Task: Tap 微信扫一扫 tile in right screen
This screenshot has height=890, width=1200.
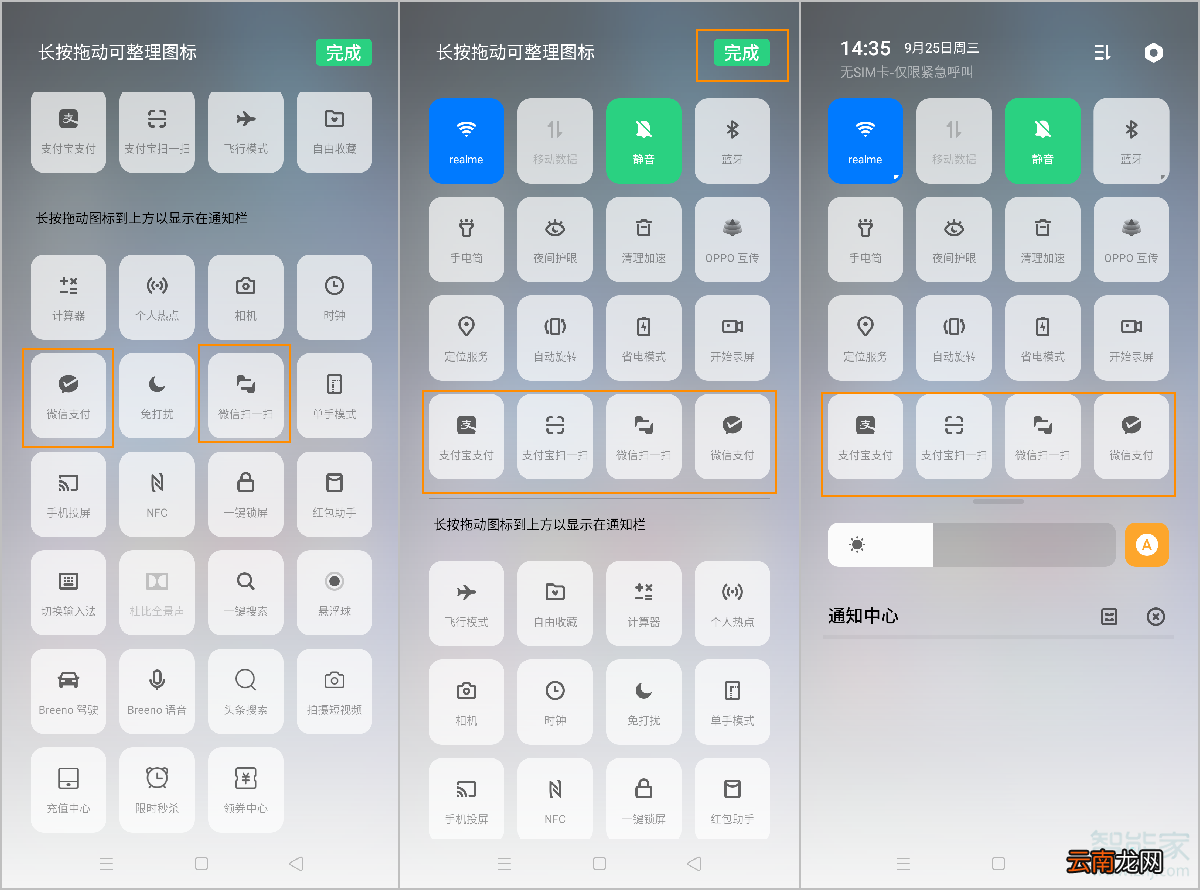Action: tap(1042, 436)
